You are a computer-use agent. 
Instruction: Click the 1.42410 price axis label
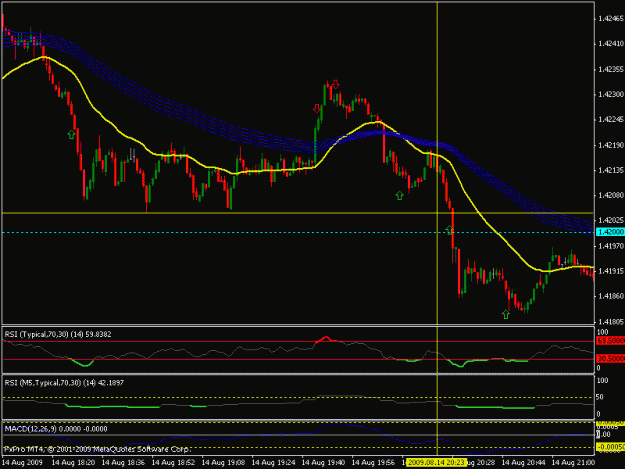(611, 44)
